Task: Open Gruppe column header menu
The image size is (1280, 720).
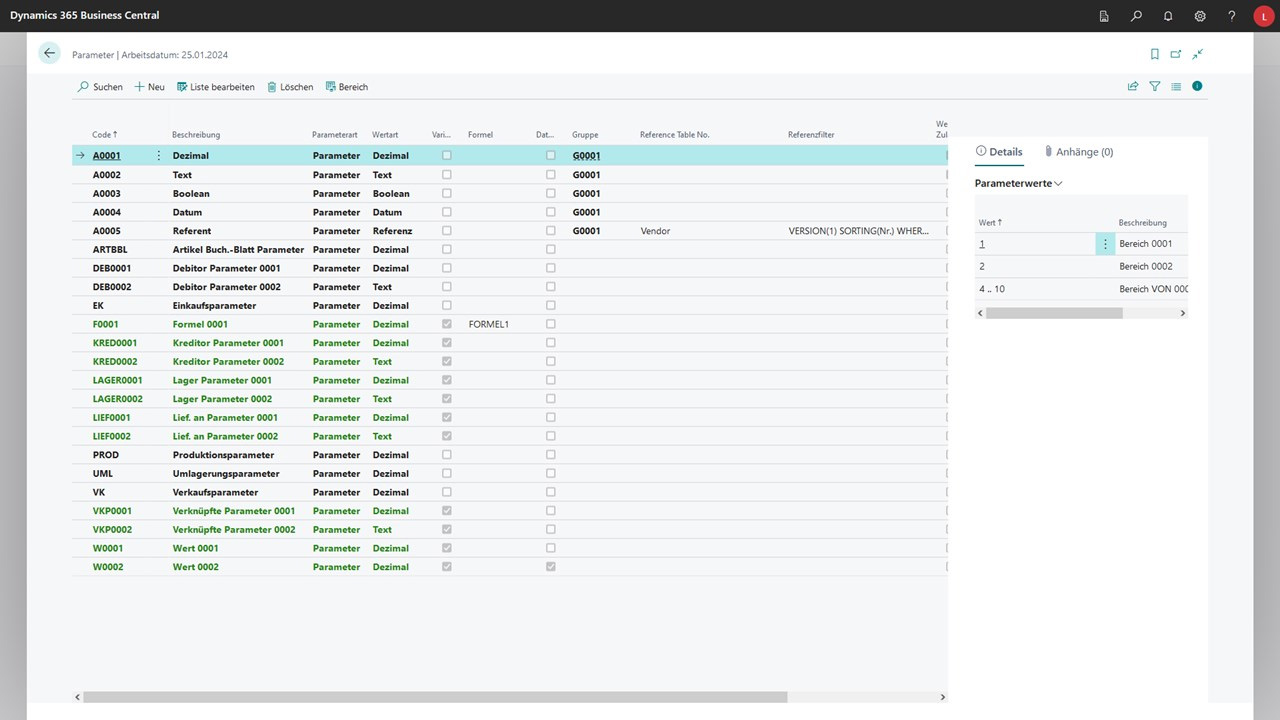Action: (x=585, y=134)
